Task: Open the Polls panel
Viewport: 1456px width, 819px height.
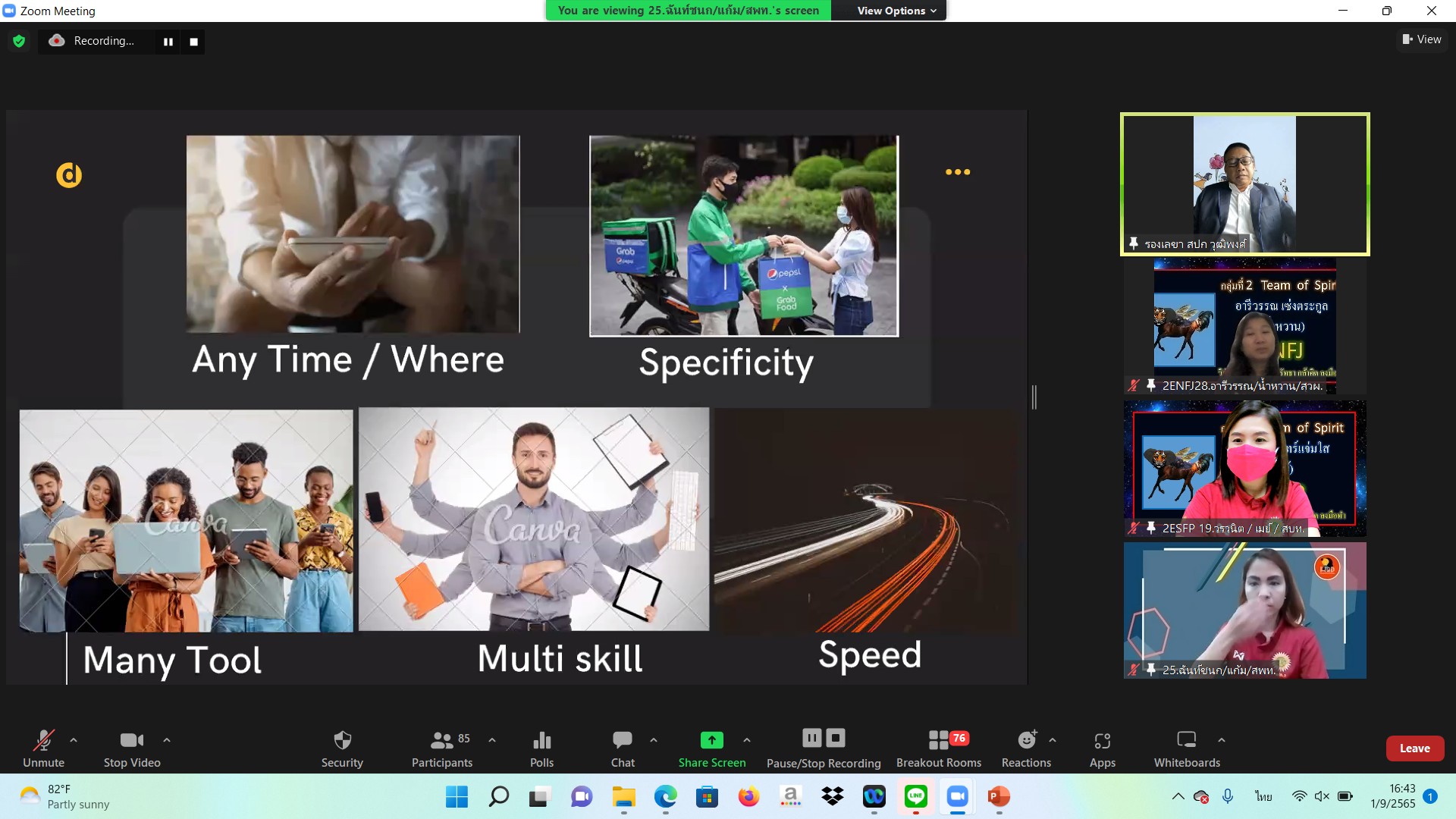Action: coord(541,748)
